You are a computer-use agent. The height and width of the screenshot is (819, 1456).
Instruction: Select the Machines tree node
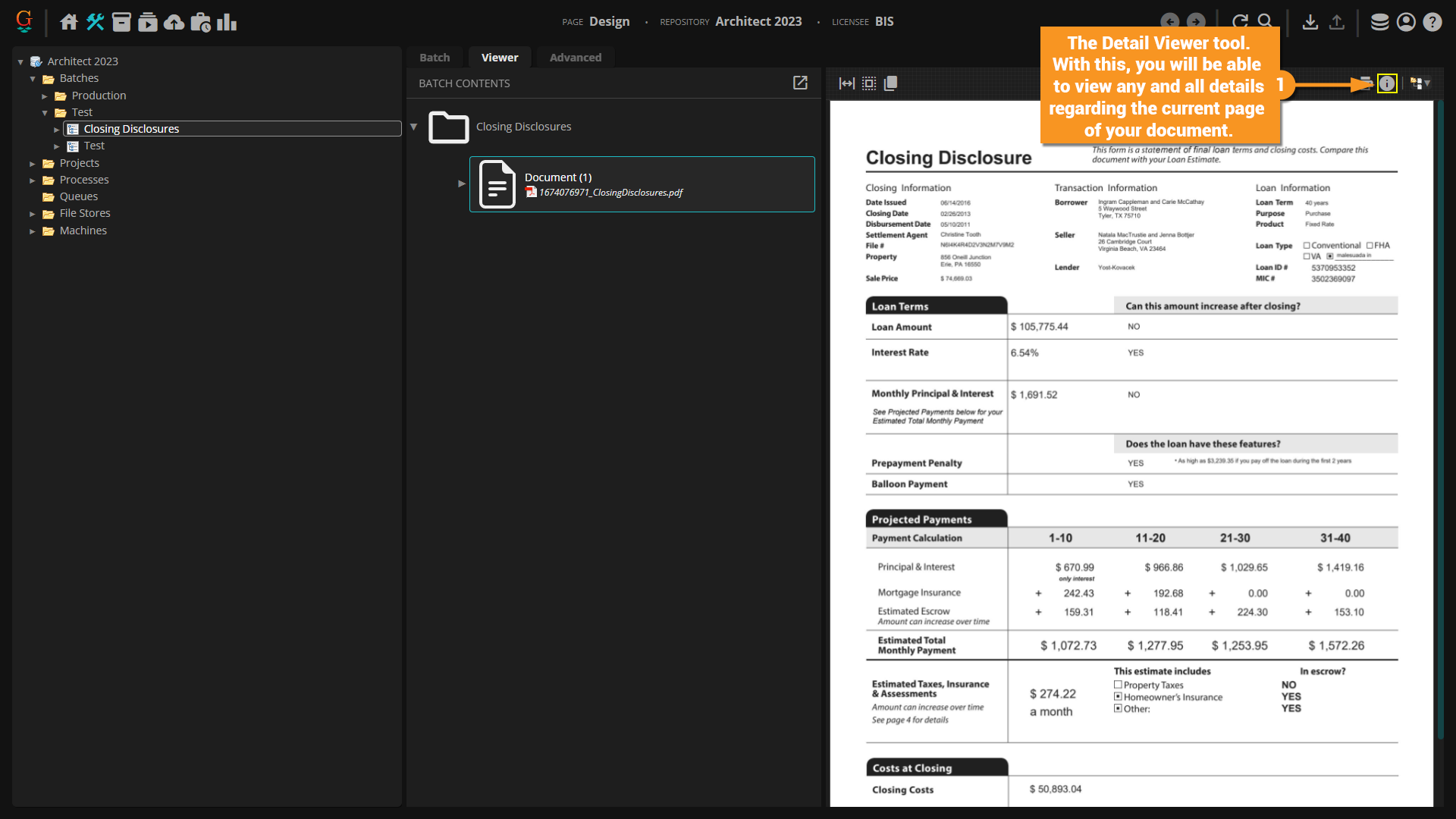pyautogui.click(x=83, y=231)
